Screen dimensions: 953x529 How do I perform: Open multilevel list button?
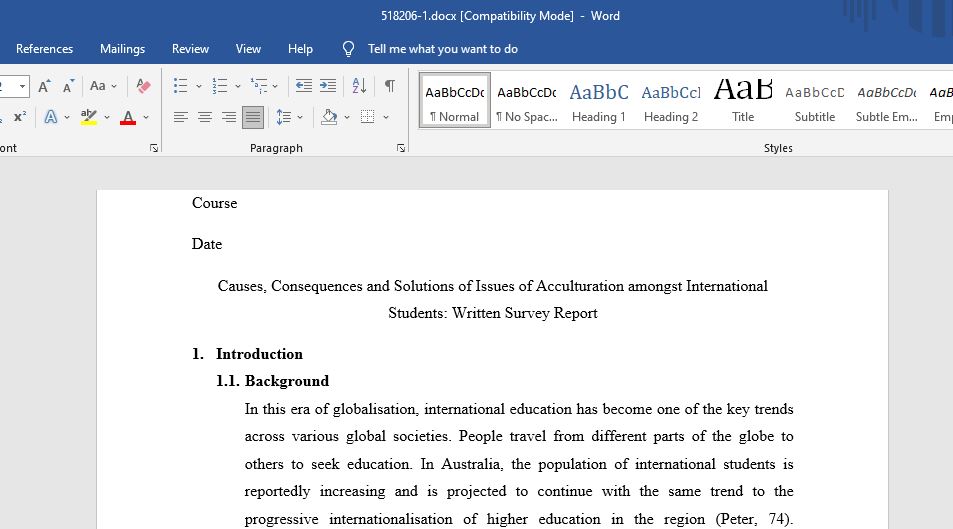pos(259,86)
